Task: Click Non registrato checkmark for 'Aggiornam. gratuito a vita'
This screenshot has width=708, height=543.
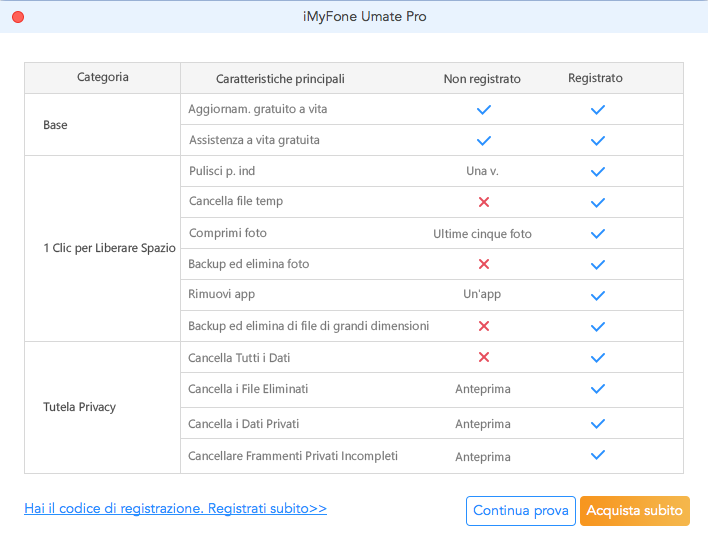Action: [483, 109]
